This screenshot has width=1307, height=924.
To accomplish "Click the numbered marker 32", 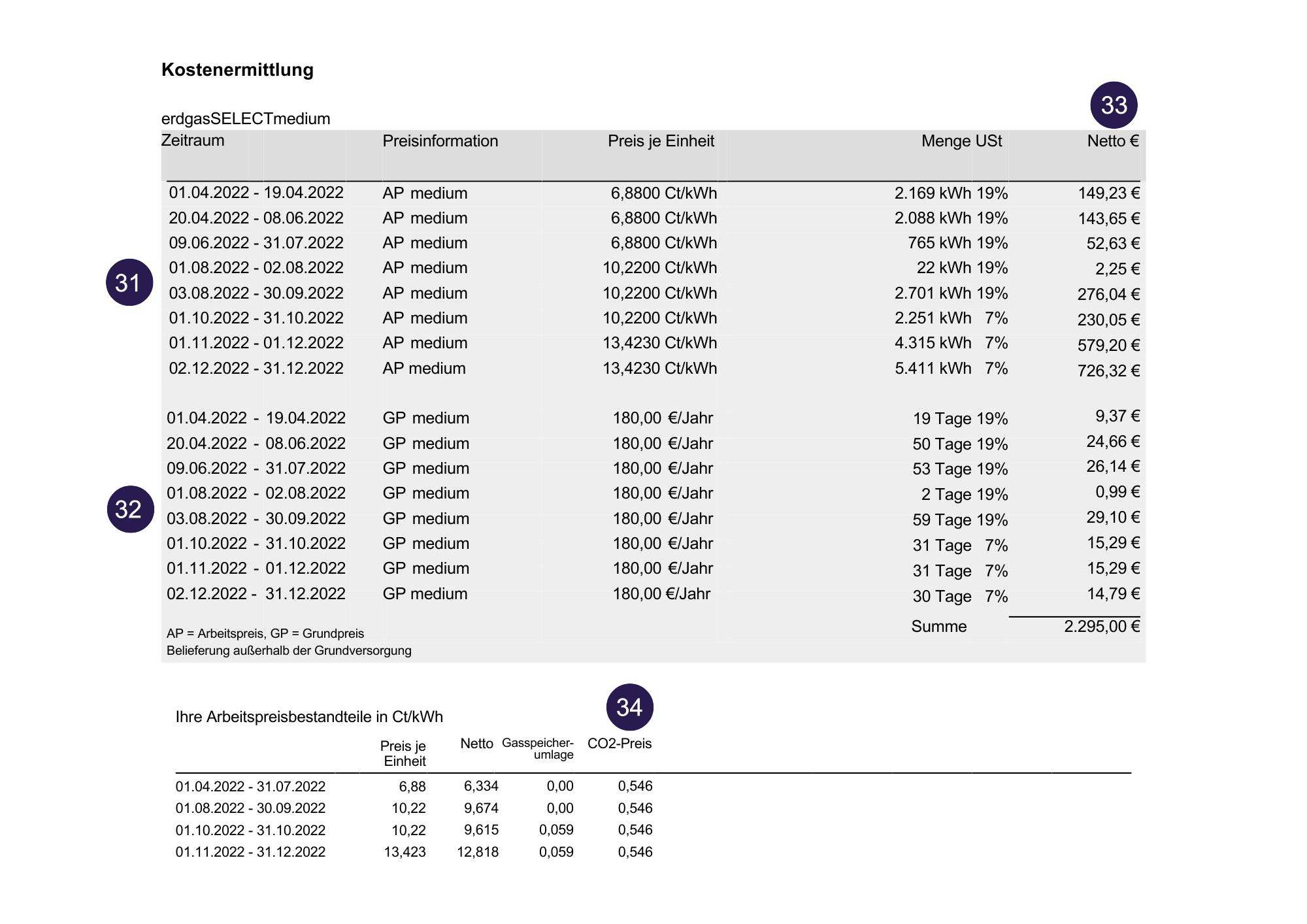I will click(129, 508).
